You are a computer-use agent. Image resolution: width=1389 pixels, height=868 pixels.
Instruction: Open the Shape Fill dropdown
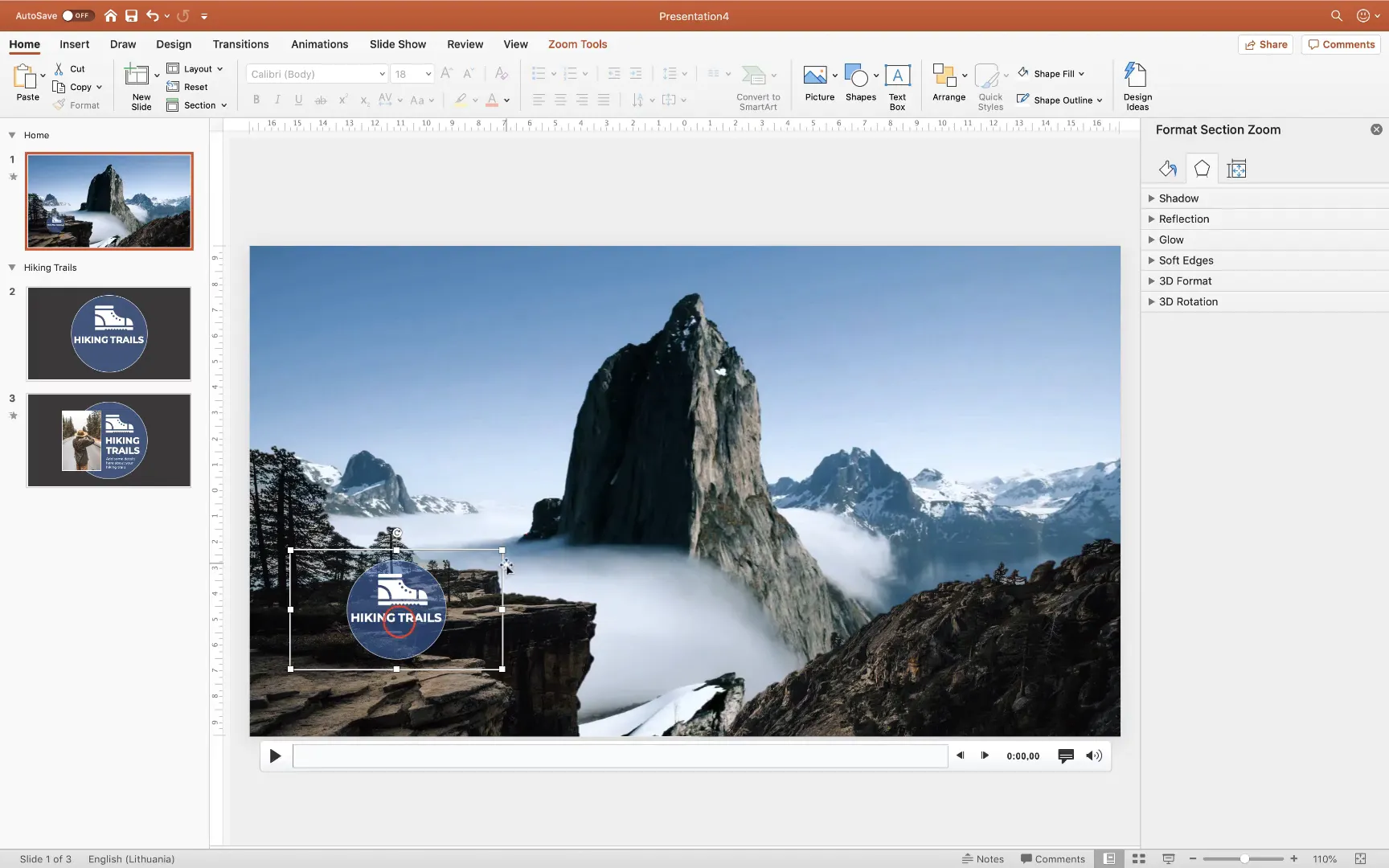pos(1051,74)
